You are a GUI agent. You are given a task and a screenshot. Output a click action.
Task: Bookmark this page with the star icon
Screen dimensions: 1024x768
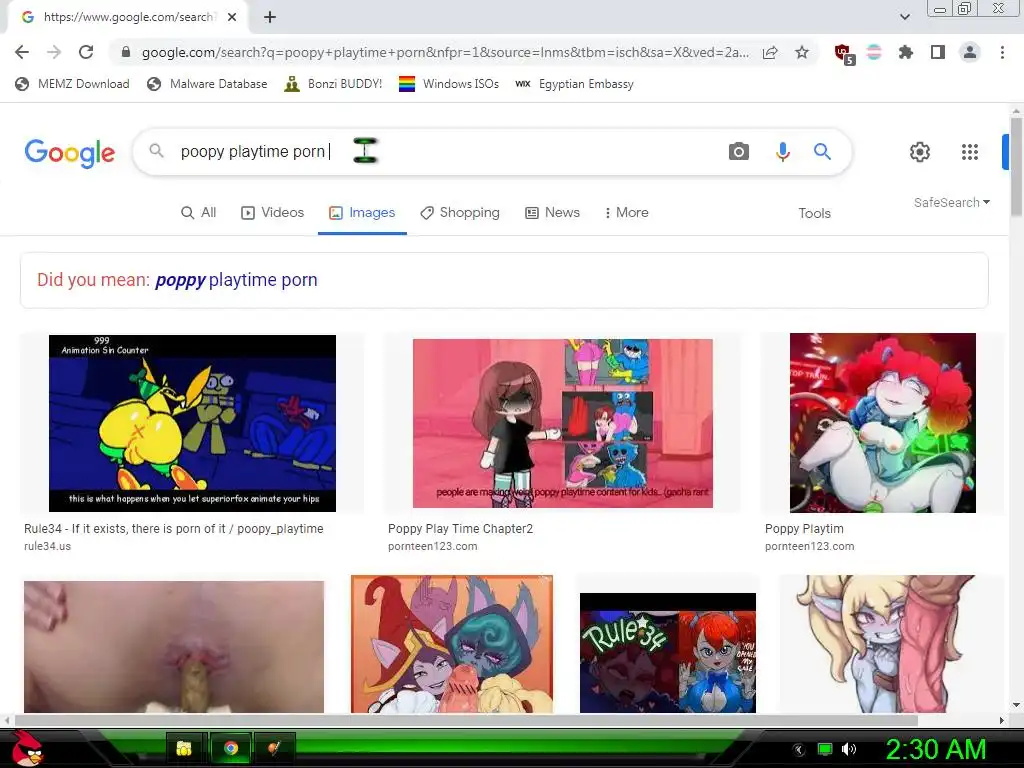pyautogui.click(x=802, y=52)
